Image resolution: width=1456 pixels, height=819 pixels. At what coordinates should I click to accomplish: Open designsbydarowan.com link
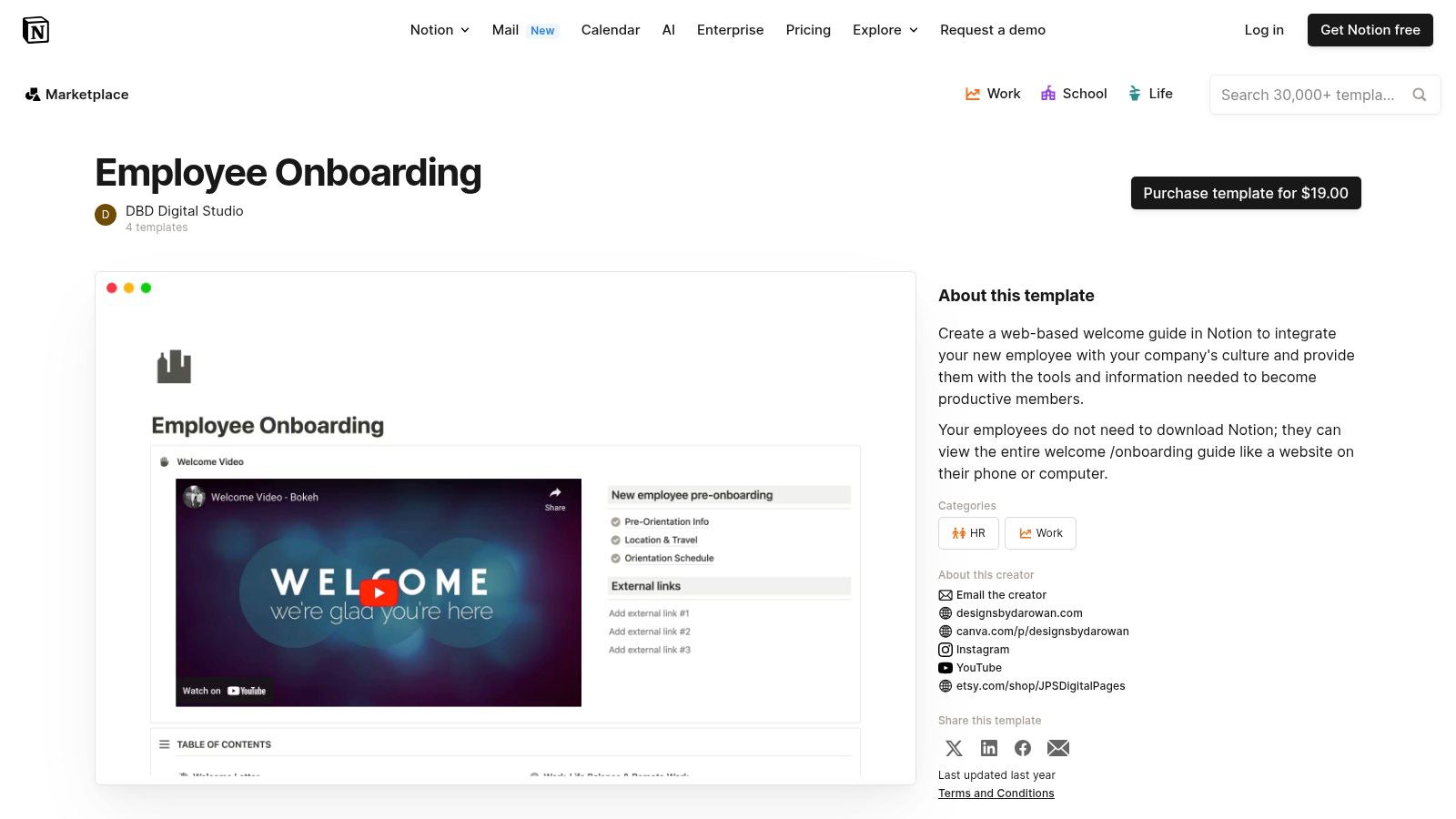(1019, 613)
